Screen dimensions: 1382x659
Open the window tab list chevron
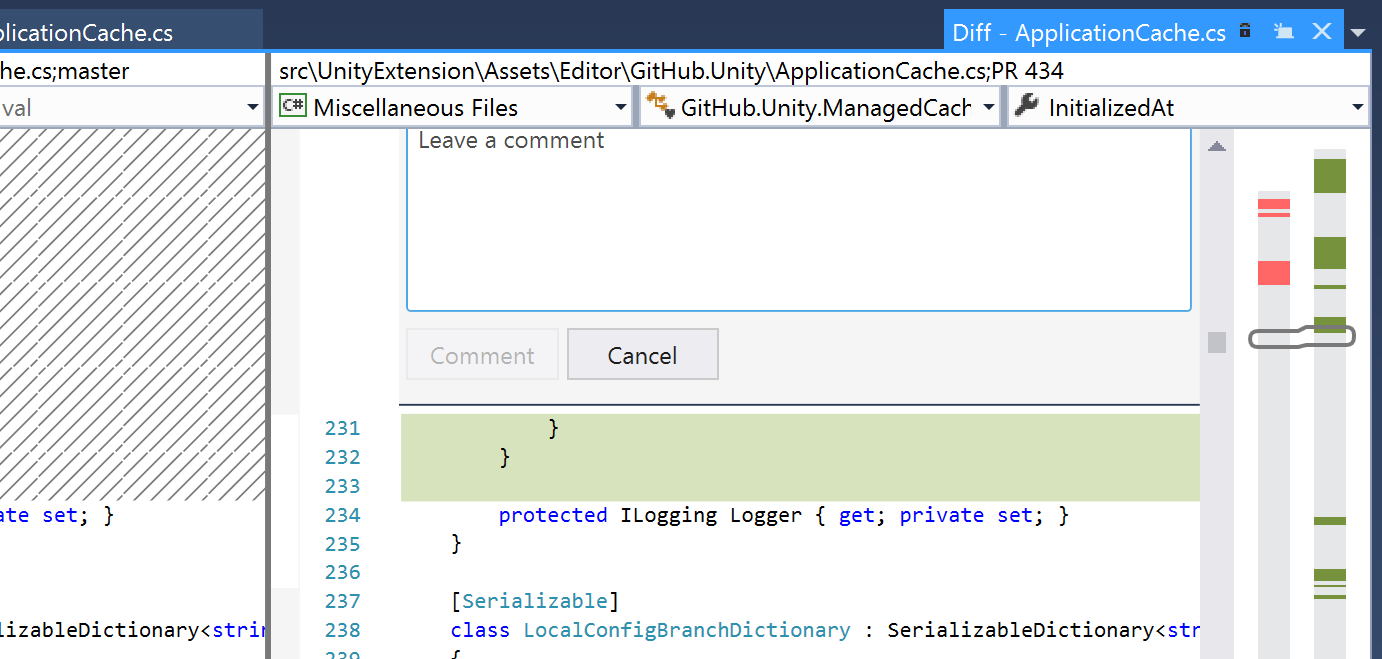(x=1358, y=32)
